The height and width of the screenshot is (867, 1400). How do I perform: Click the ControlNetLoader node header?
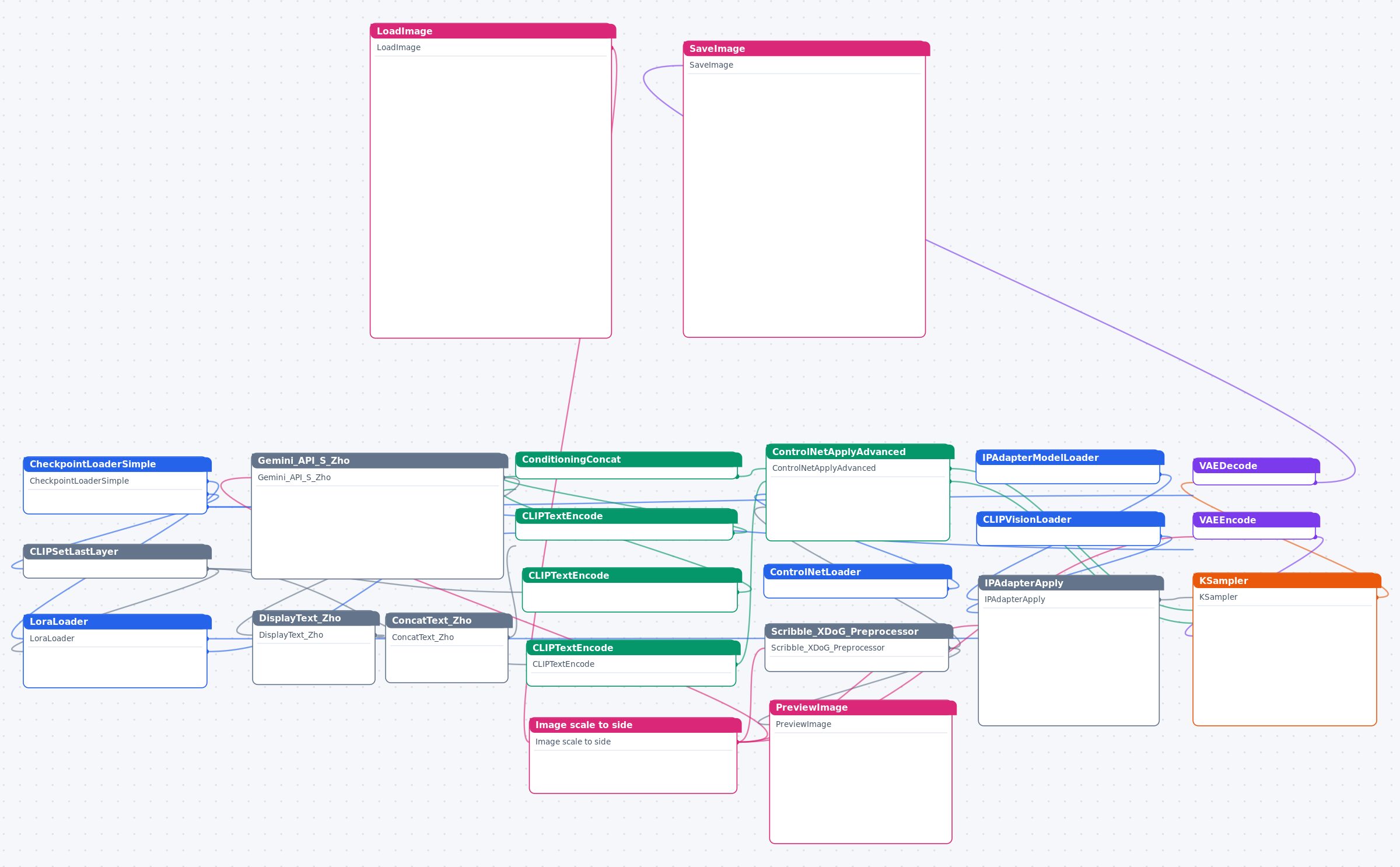coord(857,572)
